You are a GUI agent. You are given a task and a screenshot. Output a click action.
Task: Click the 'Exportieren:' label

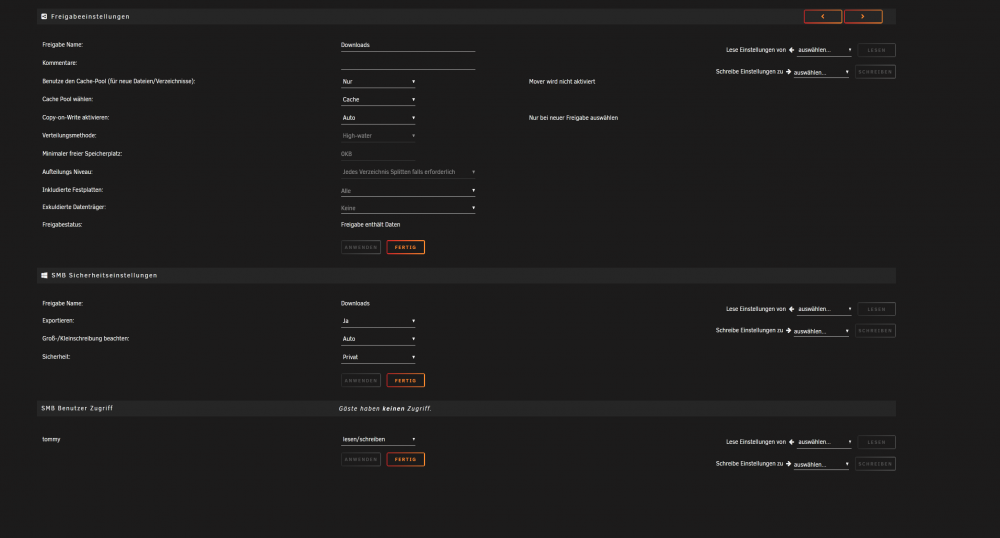pos(58,321)
